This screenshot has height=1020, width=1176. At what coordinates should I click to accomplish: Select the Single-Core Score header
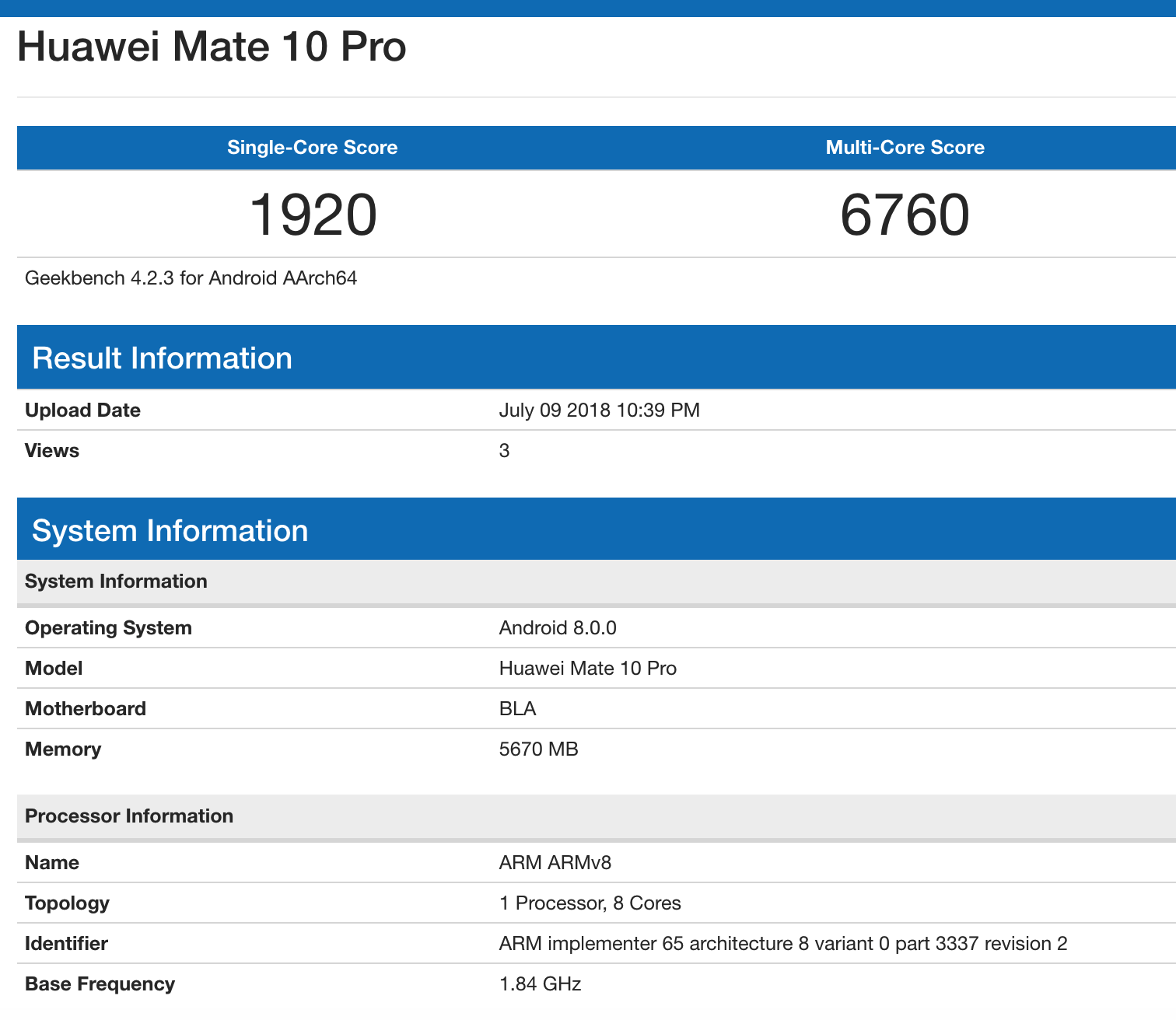pyautogui.click(x=312, y=148)
